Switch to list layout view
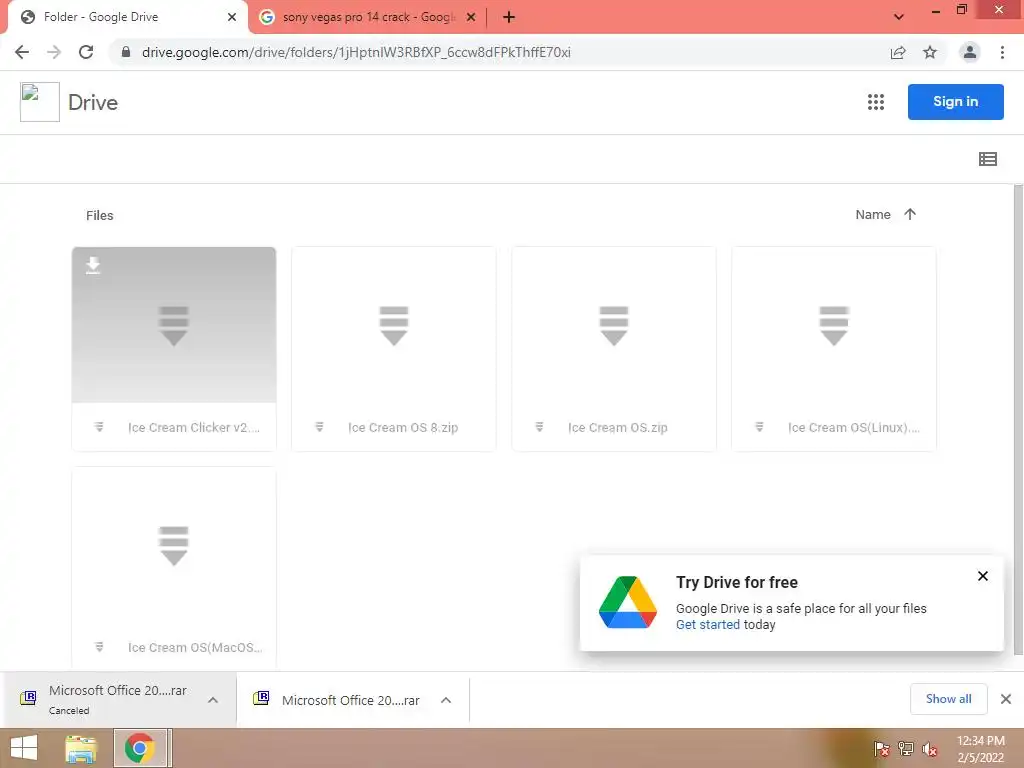Image resolution: width=1024 pixels, height=768 pixels. click(x=987, y=159)
